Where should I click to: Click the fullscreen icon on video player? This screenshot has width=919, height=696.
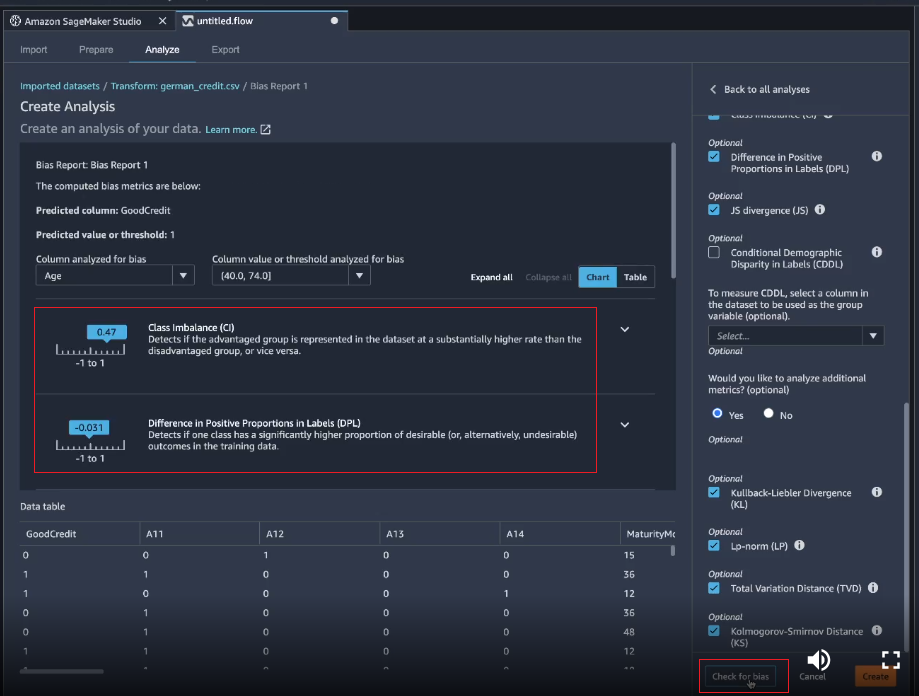tap(890, 659)
